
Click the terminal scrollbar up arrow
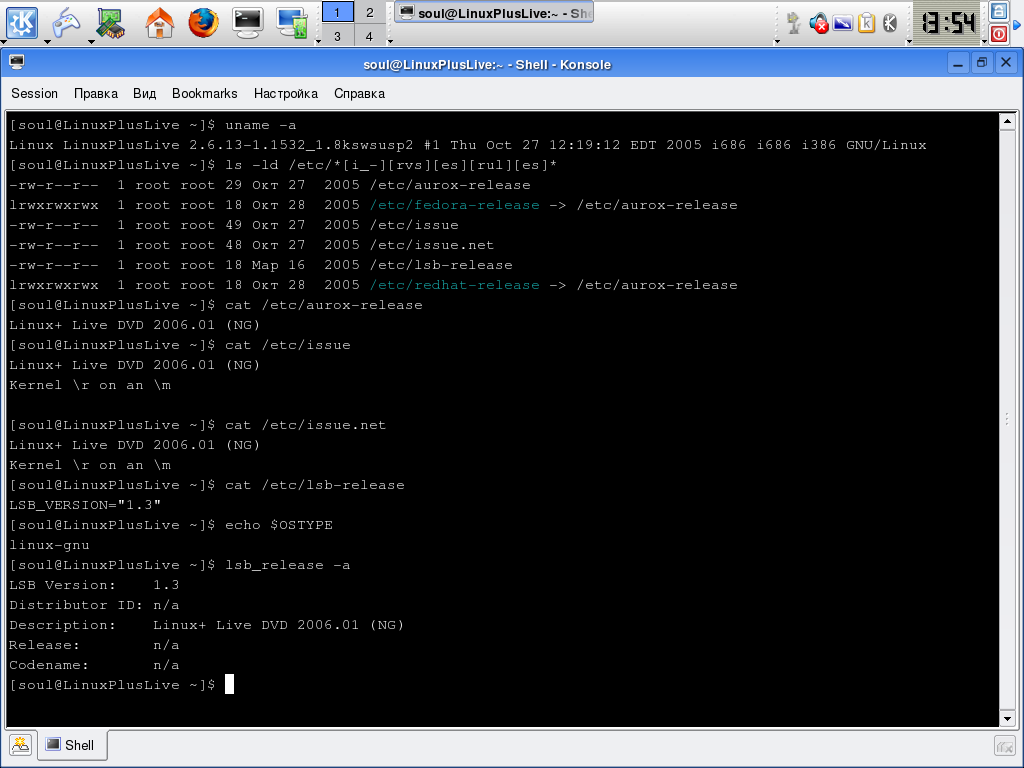tap(1007, 121)
